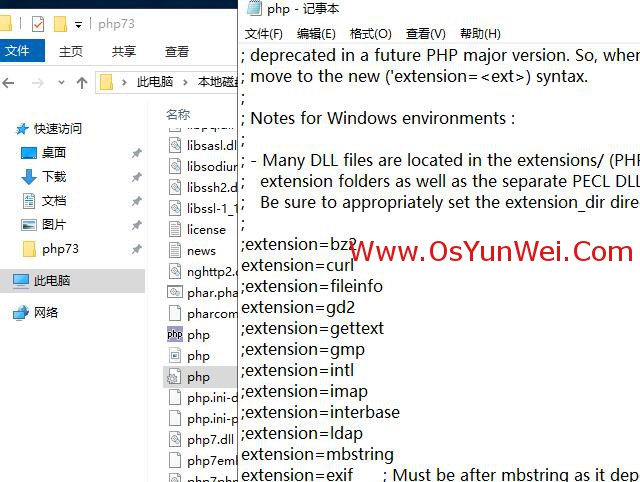Image resolution: width=640 pixels, height=482 pixels.
Task: Click the 名称 column header
Action: pyautogui.click(x=178, y=114)
